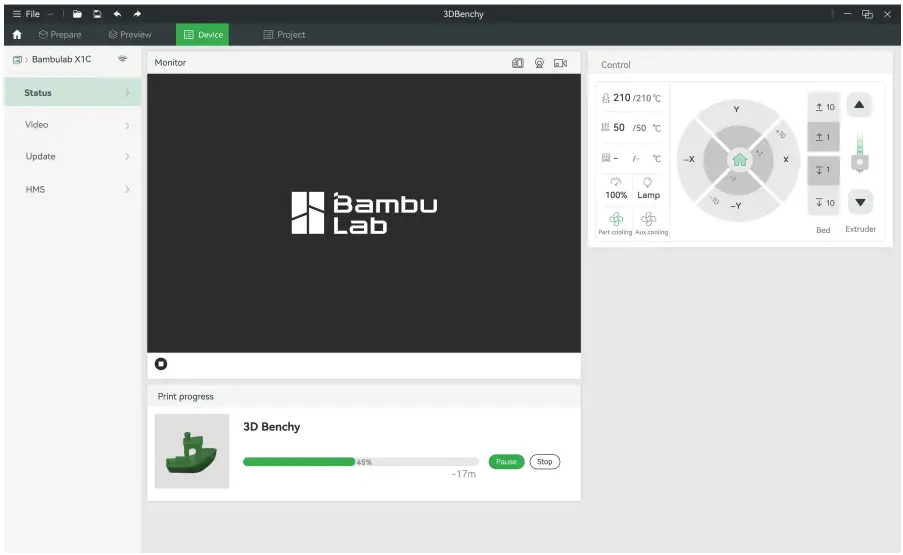Jog toolhead in Y direction
This screenshot has height=555, width=903.
736,109
